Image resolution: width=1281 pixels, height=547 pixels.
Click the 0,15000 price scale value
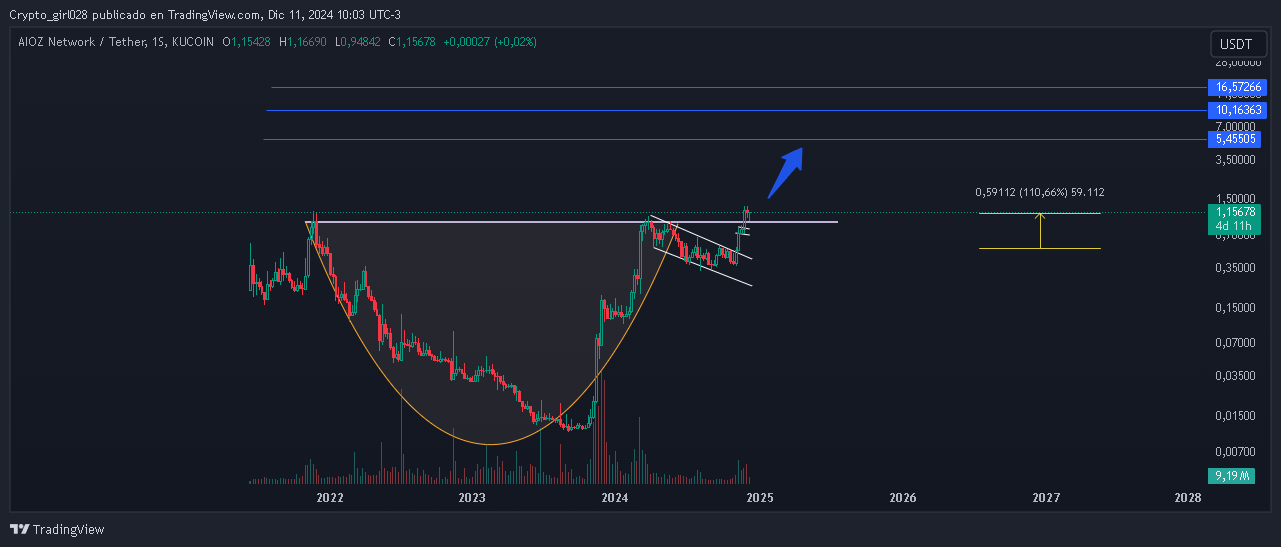tap(1235, 308)
